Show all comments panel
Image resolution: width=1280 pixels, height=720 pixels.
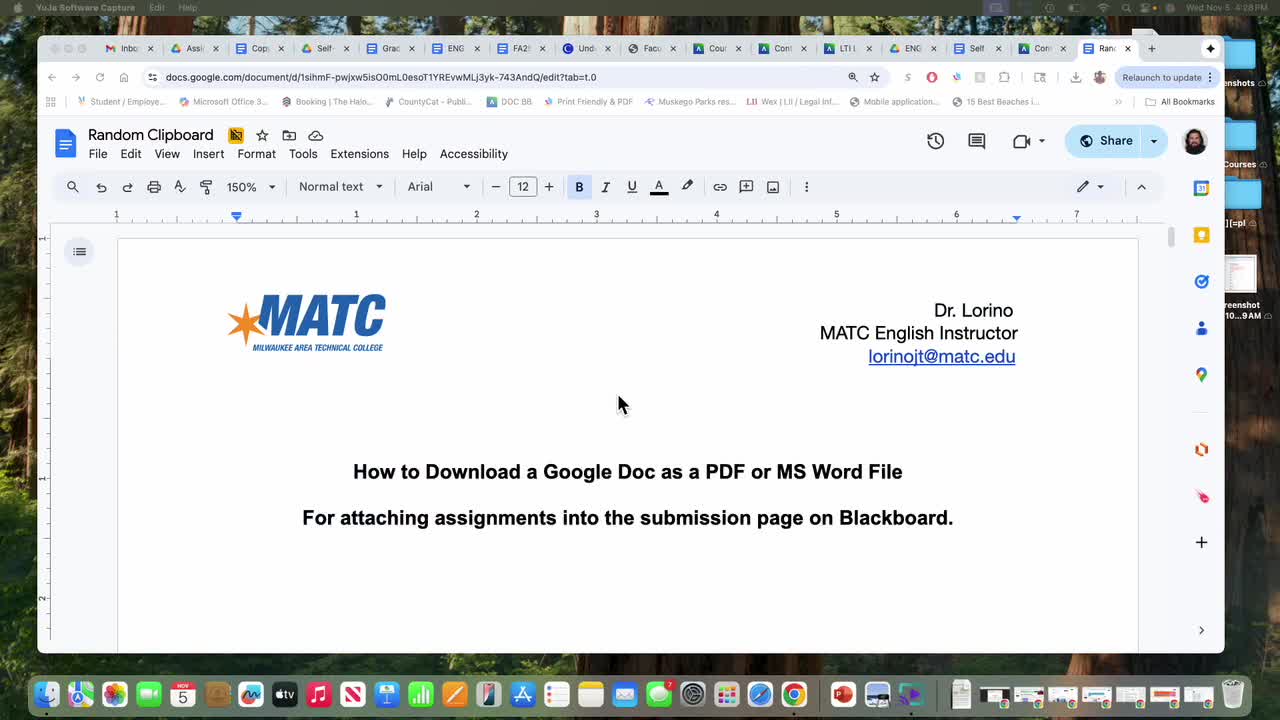[x=977, y=141]
